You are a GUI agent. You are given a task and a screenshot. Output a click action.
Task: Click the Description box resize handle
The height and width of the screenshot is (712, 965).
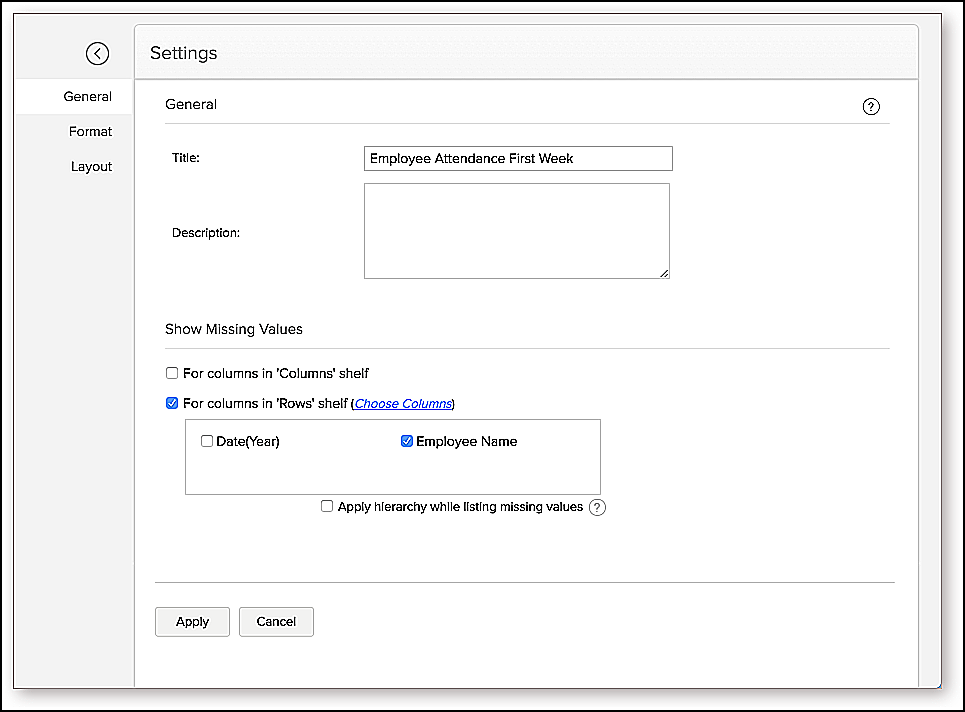pos(663,272)
